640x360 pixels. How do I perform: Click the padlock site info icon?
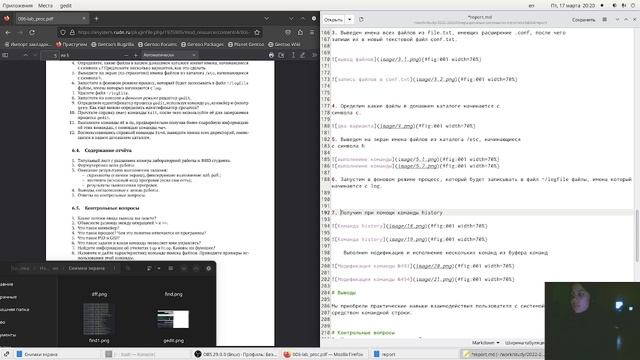[x=72, y=32]
